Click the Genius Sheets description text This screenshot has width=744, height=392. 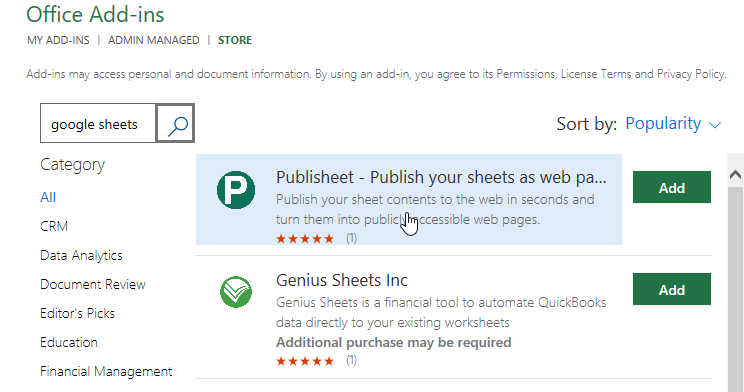441,312
